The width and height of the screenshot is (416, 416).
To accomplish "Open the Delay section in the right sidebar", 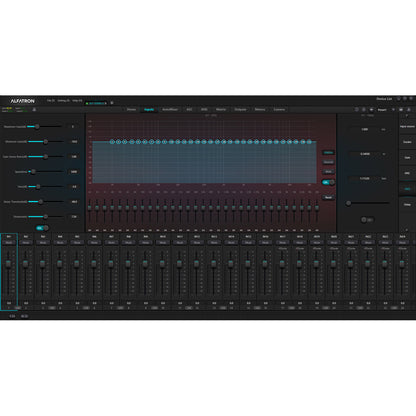I will 407,205.
